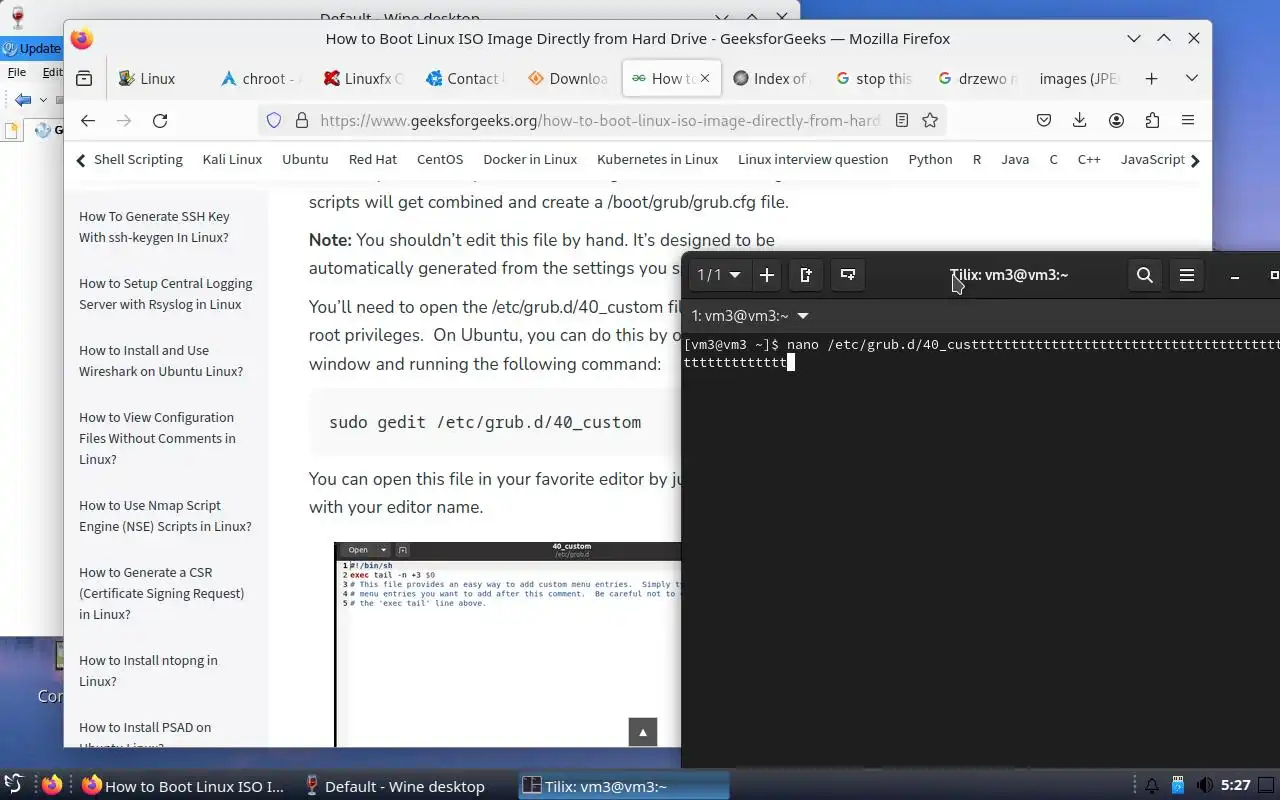The height and width of the screenshot is (800, 1280).
Task: Click the Firefox forward arrow
Action: (124, 120)
